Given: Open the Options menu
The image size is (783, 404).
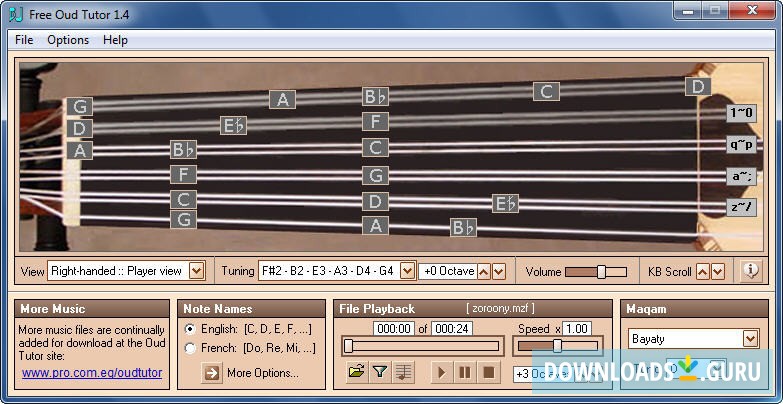Looking at the screenshot, I should [68, 40].
